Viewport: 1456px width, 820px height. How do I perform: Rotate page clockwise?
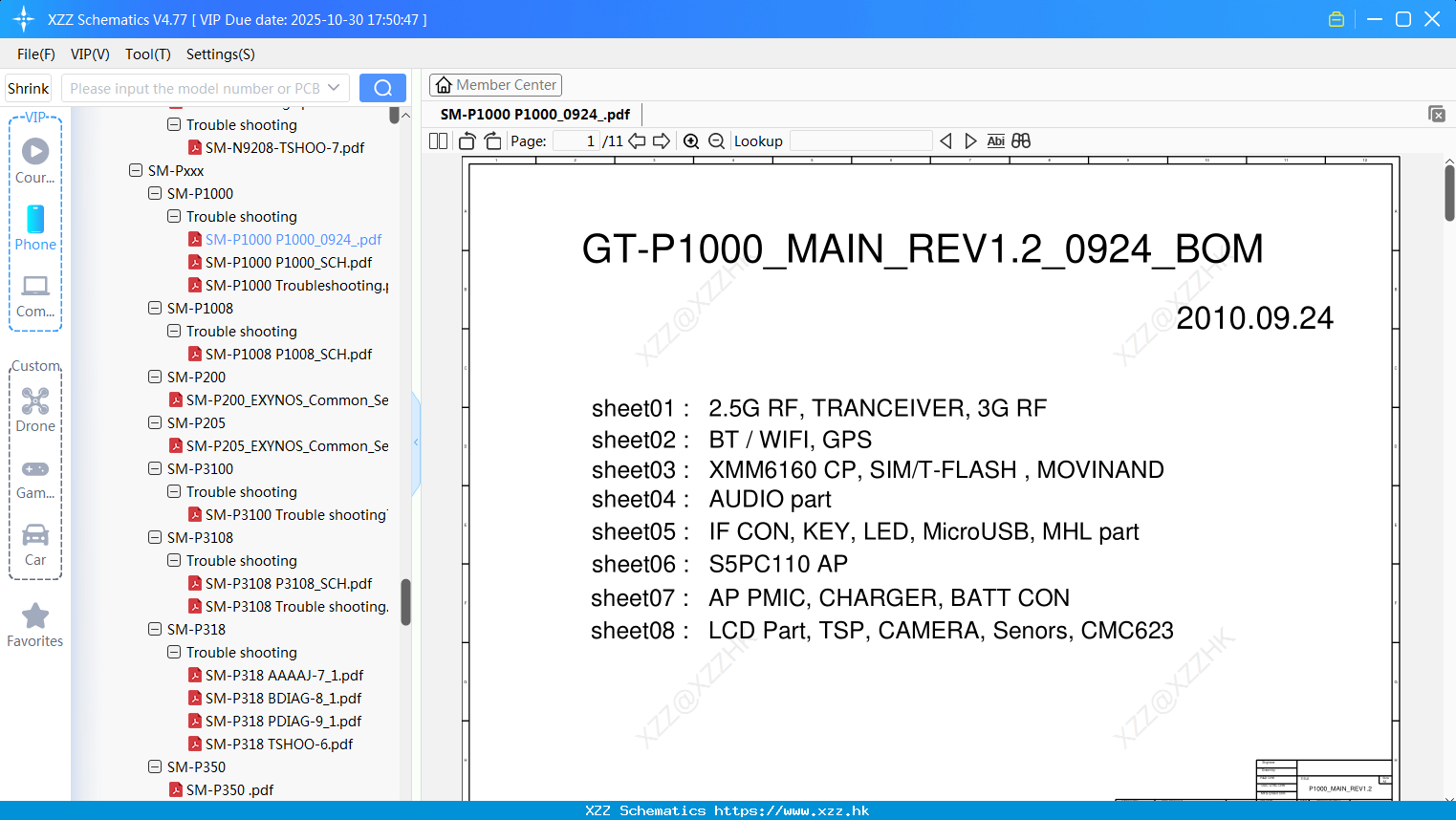(x=493, y=140)
